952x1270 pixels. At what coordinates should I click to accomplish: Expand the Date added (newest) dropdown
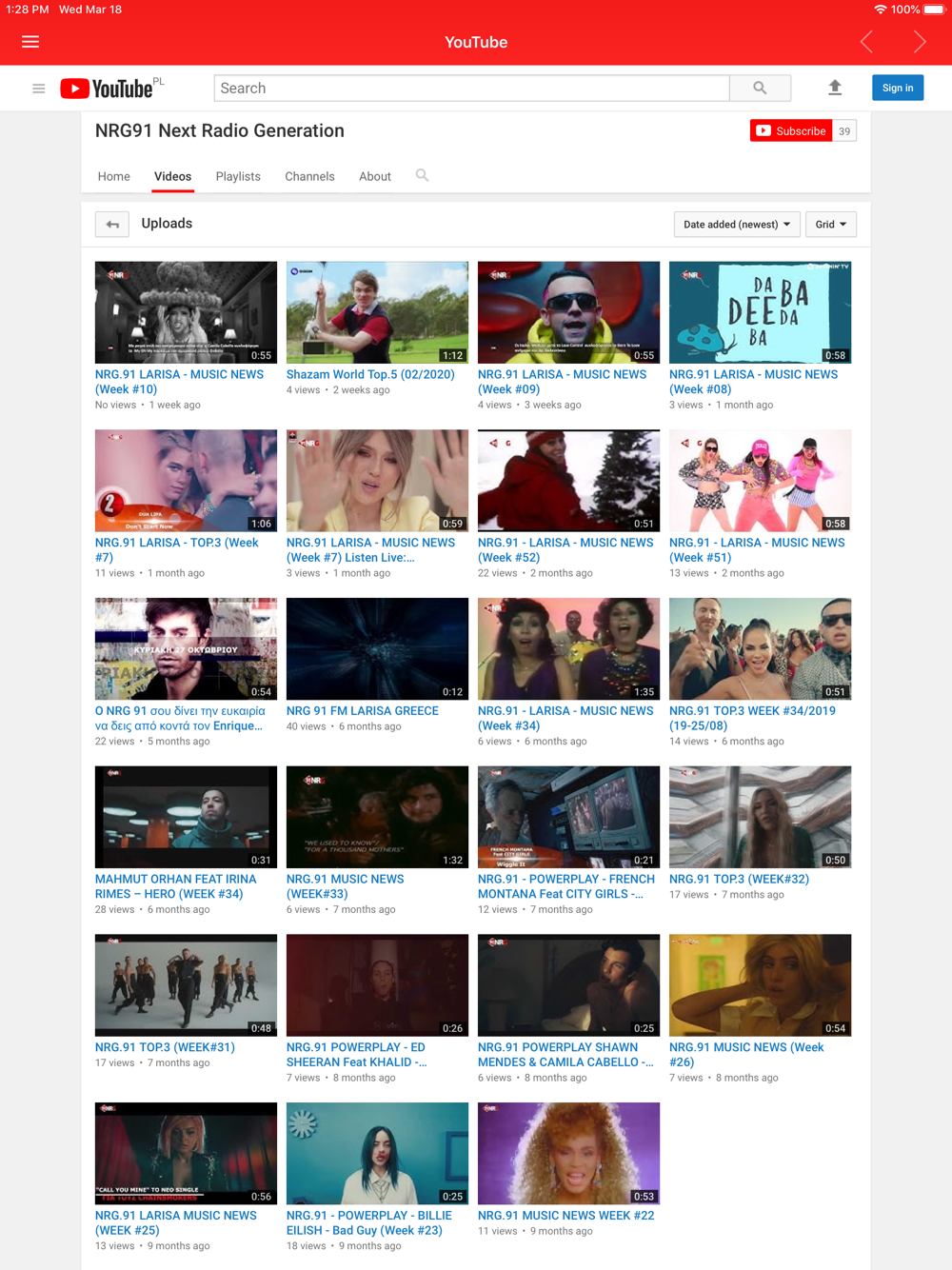[x=737, y=224]
